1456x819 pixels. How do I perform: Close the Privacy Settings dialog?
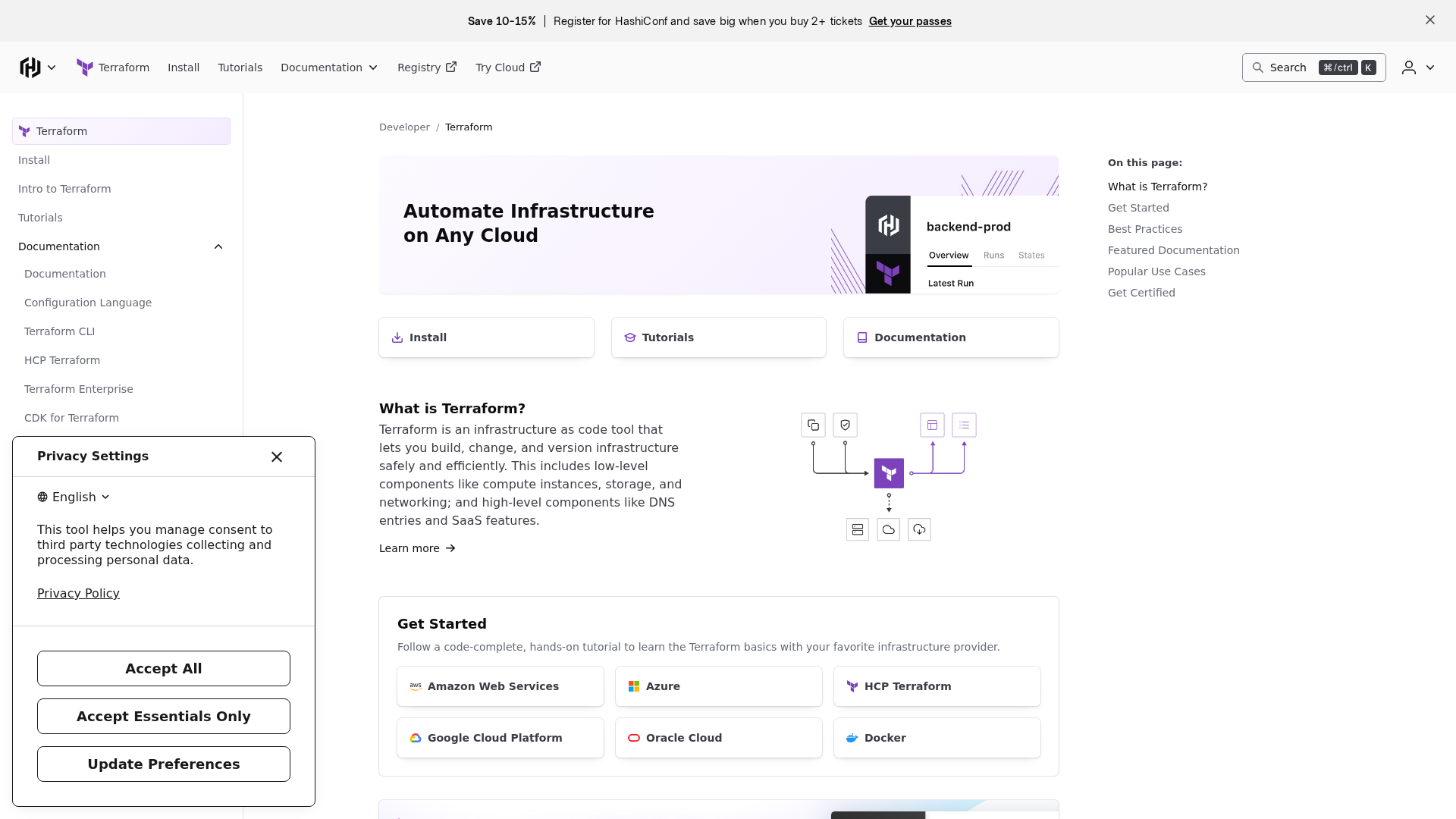[x=277, y=457]
